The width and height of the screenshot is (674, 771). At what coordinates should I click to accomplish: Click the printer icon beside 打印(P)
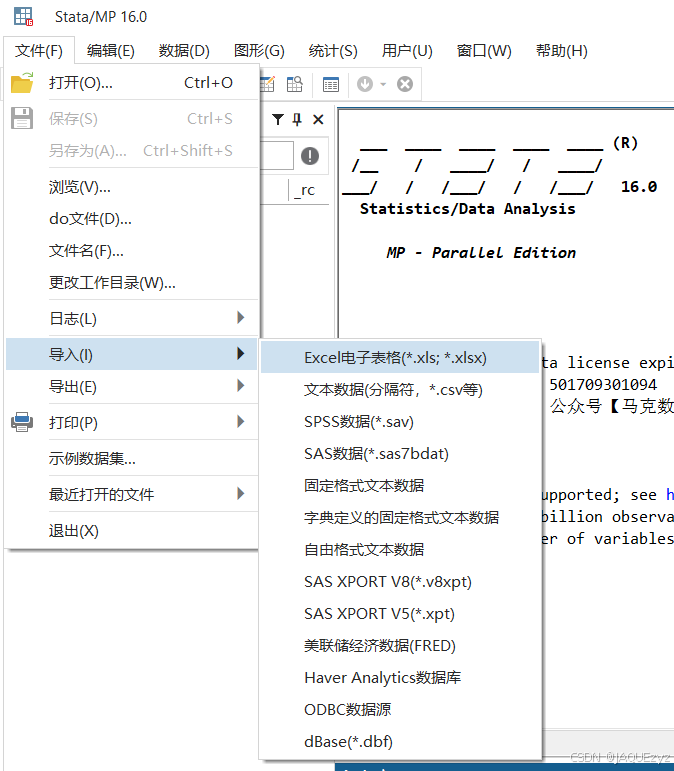[22, 422]
